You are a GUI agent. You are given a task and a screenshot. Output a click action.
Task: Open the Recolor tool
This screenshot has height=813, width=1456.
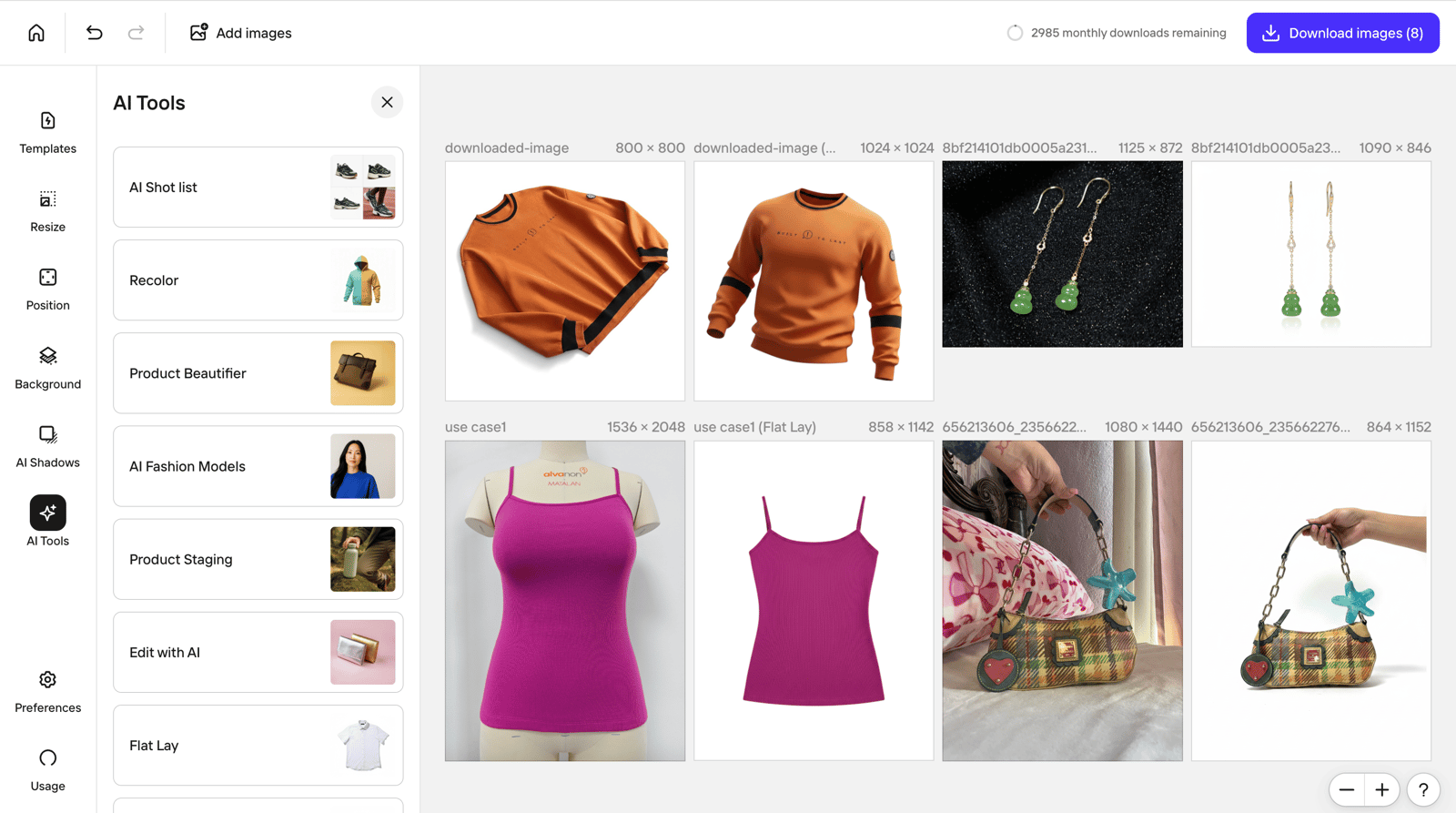click(258, 280)
